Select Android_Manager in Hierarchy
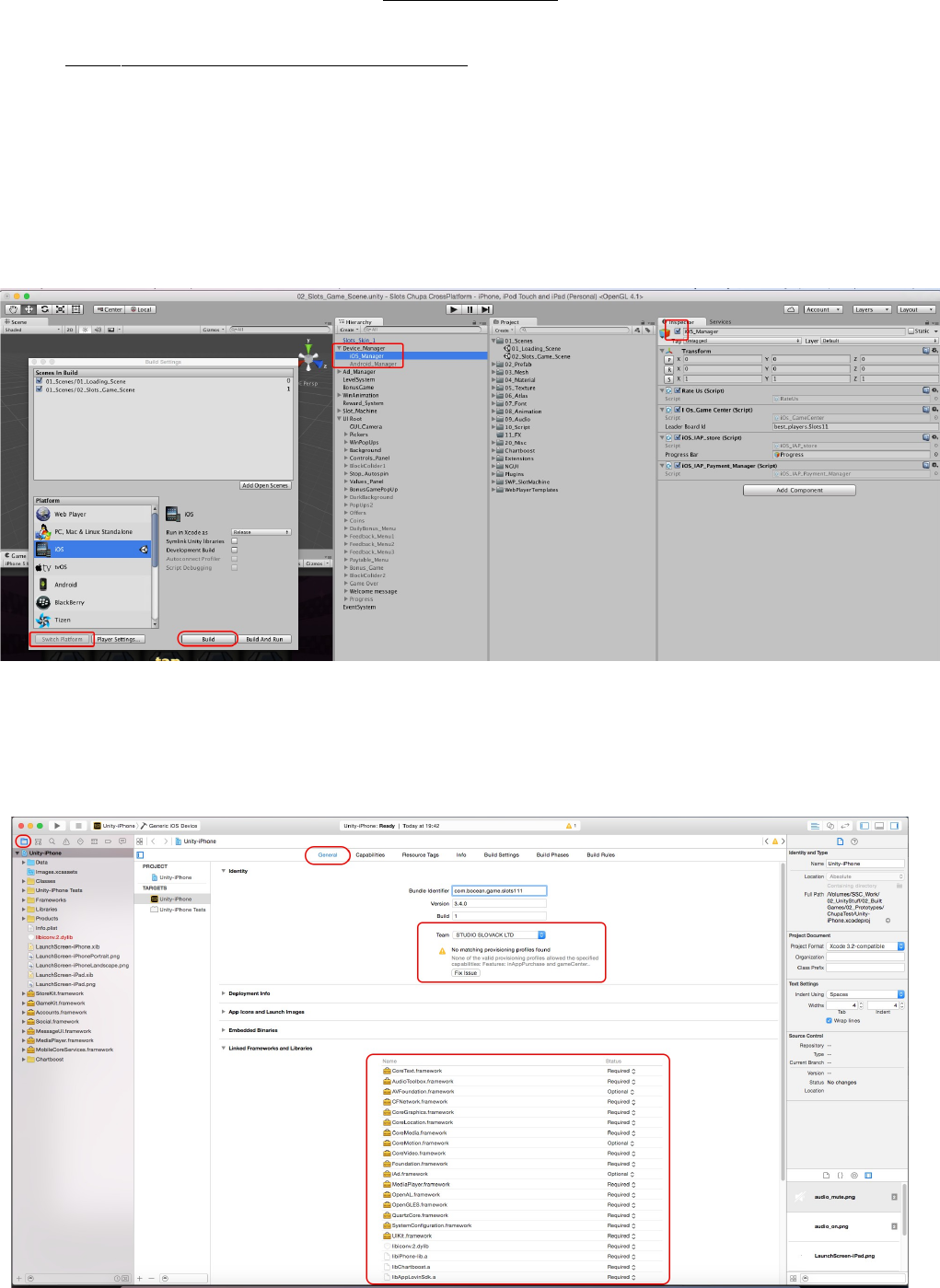 pyautogui.click(x=373, y=364)
